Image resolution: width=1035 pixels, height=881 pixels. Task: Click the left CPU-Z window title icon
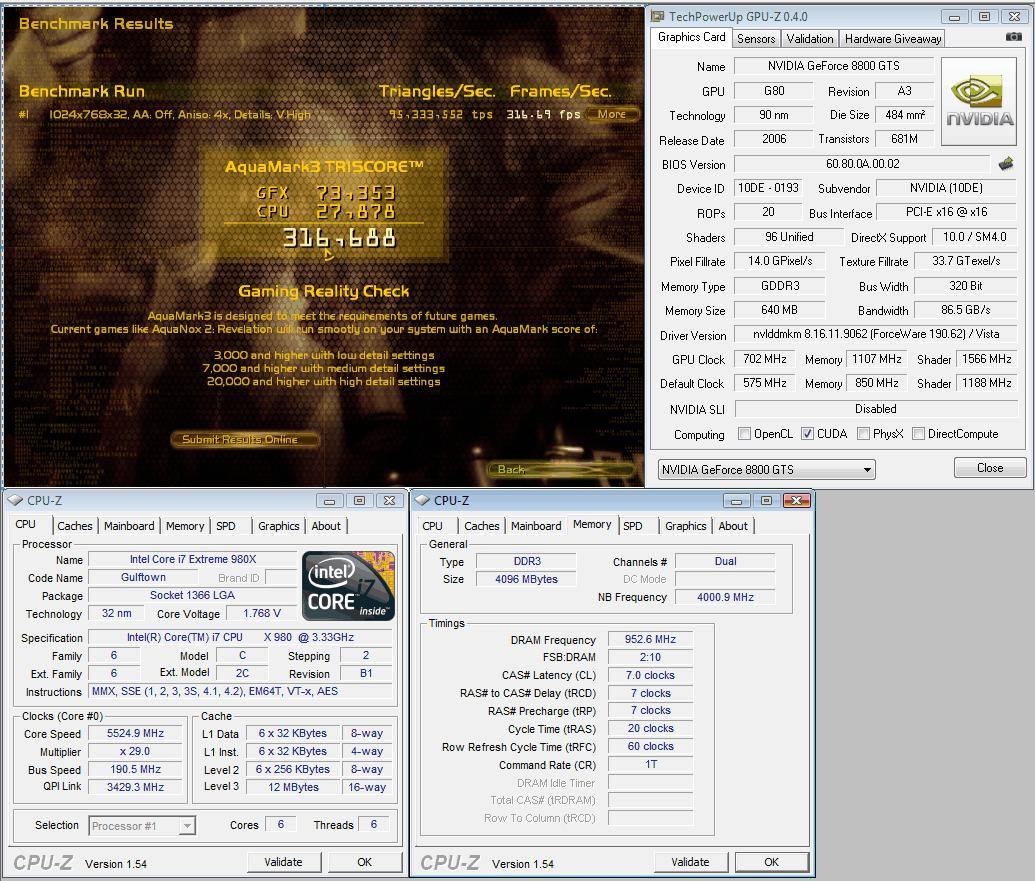coord(15,501)
